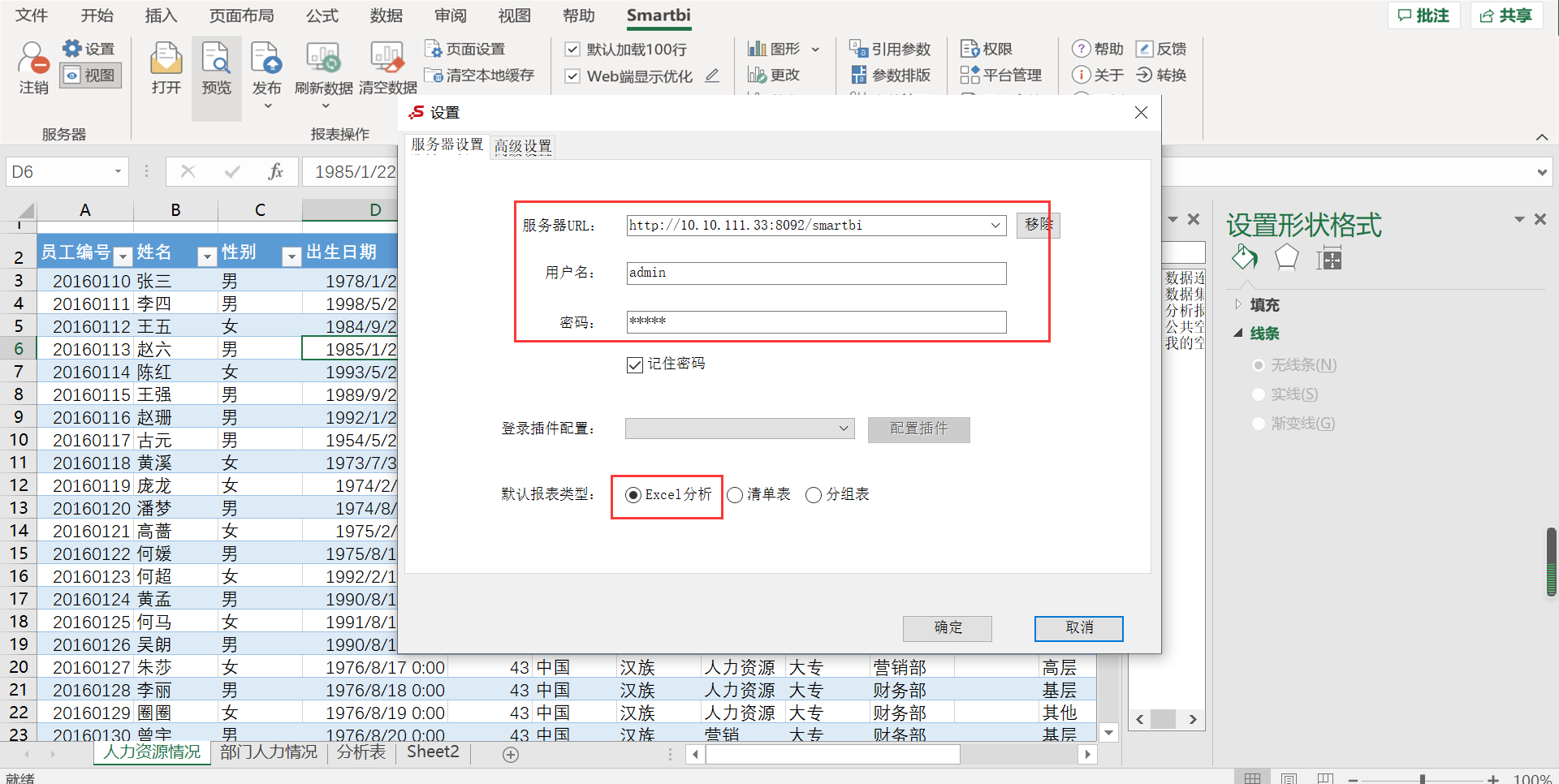The width and height of the screenshot is (1559, 784).
Task: Switch to 服务器设置 tab
Action: pos(447,144)
